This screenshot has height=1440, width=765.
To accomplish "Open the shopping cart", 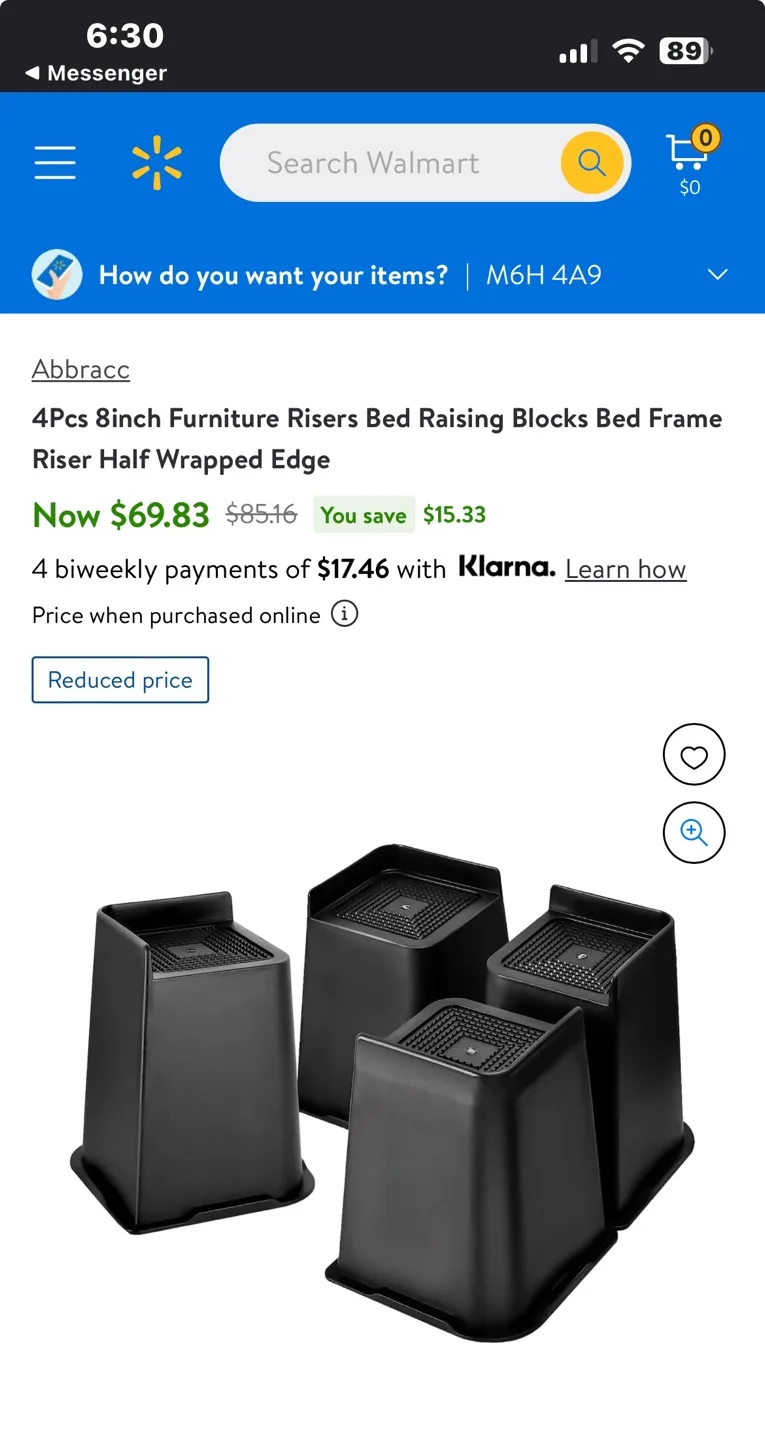I will click(x=689, y=160).
